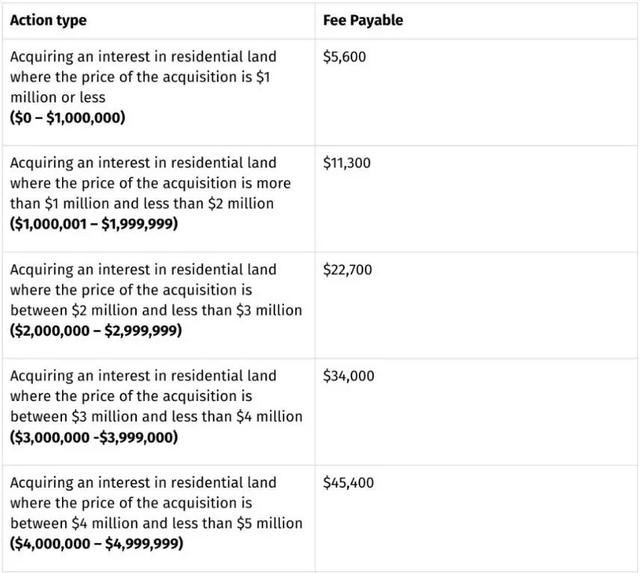Screen dimensions: 640x573
Task: Click "between $4 million and less than $5 million"
Action: [155, 523]
